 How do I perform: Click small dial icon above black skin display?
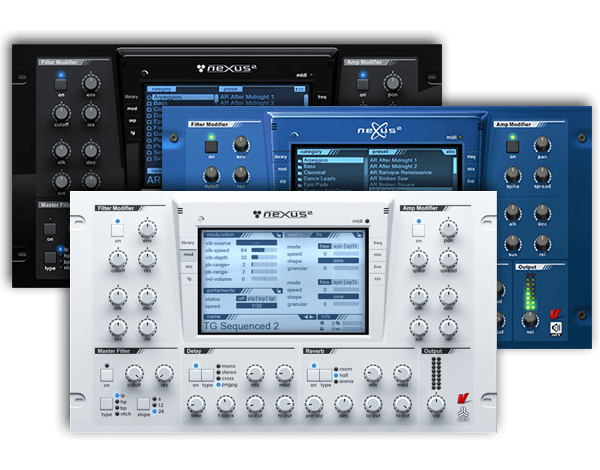coord(144,73)
